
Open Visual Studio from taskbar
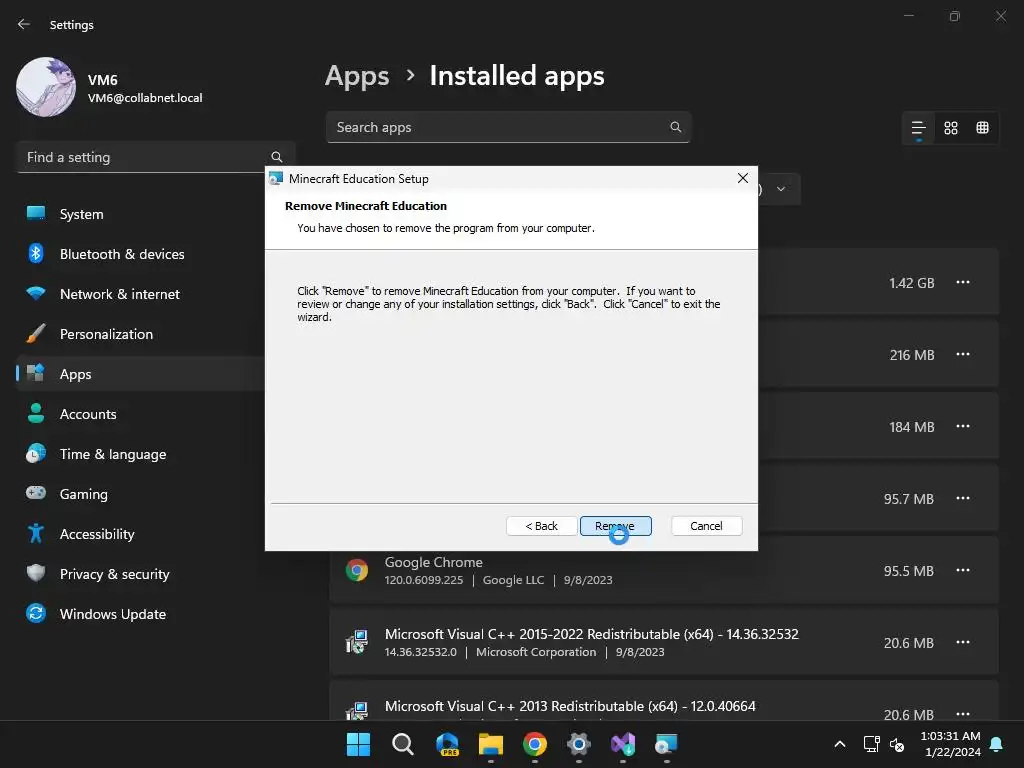coord(622,744)
